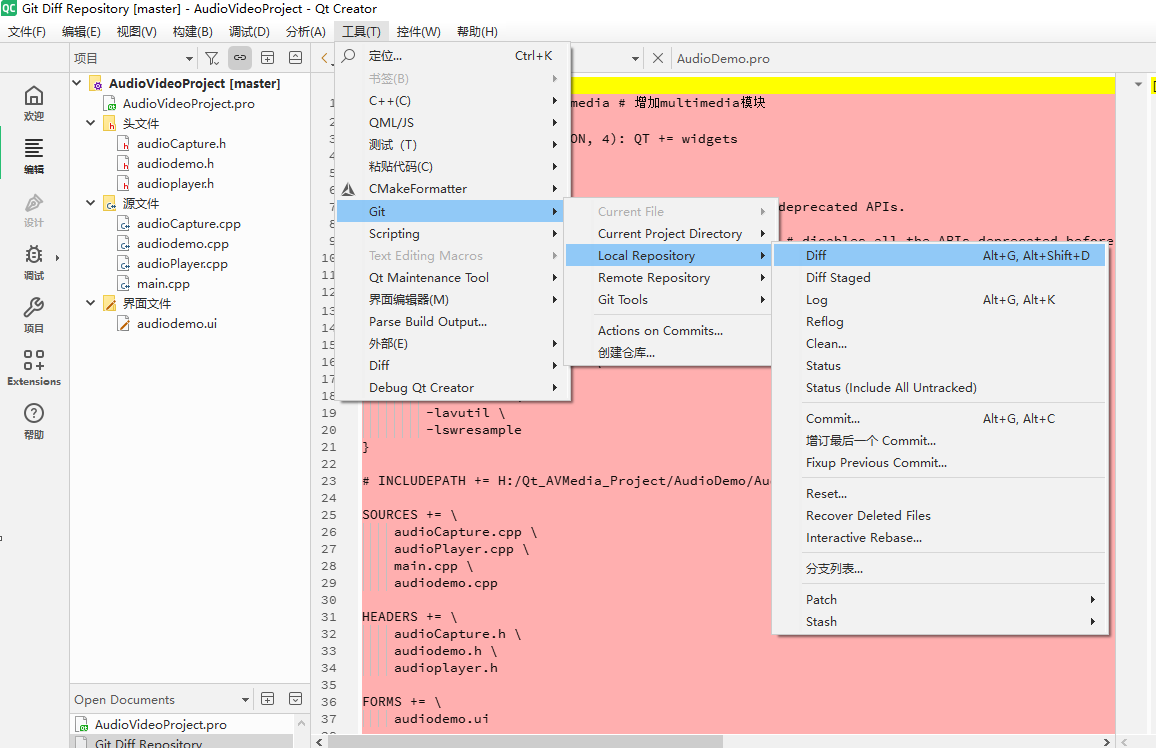Open Extensions mode

pos(34,368)
